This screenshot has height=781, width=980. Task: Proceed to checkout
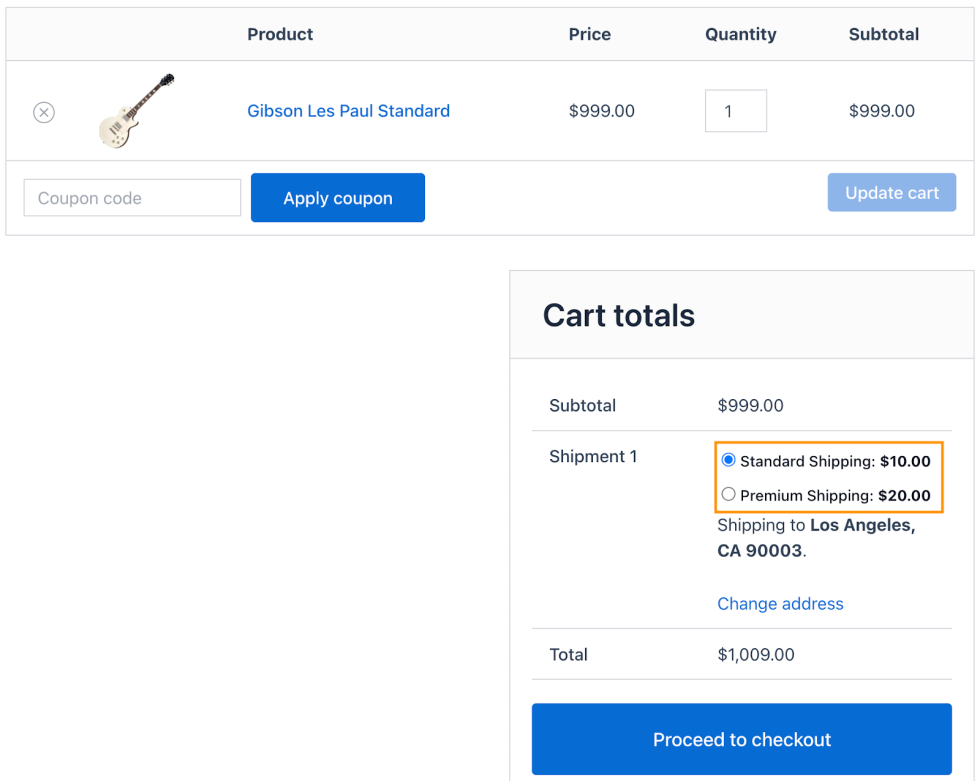(741, 739)
